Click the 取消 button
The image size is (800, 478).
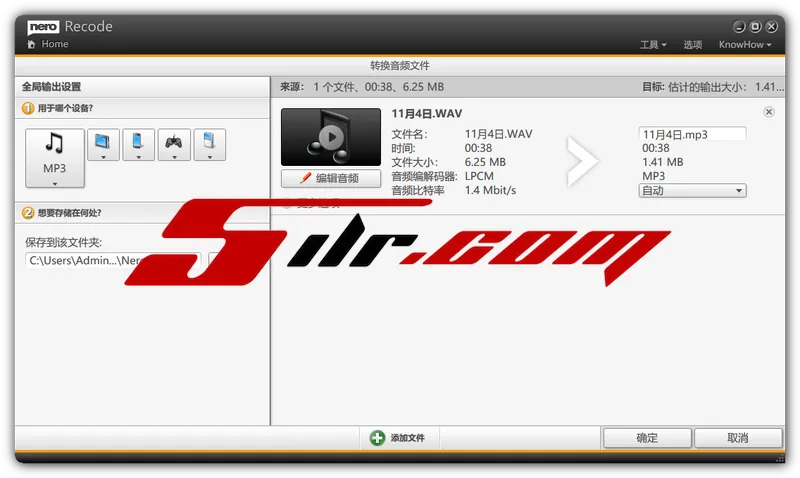coord(738,438)
